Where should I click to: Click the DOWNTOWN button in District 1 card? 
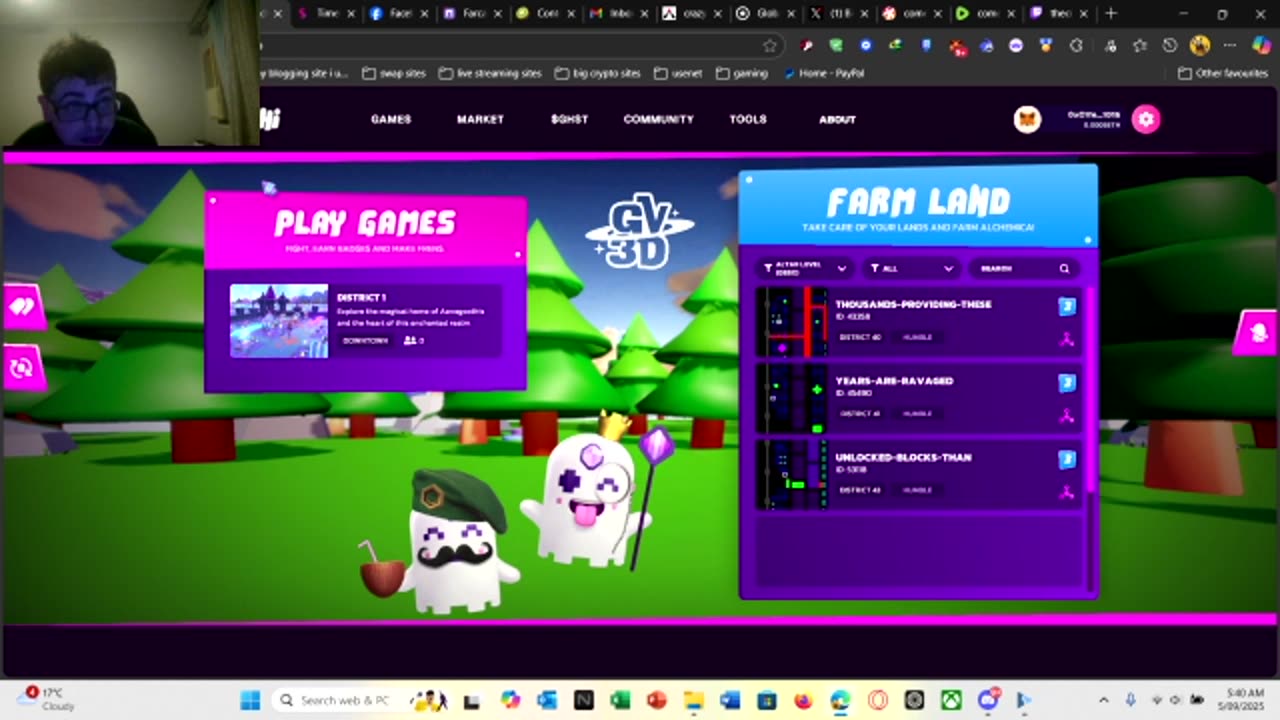pos(365,340)
